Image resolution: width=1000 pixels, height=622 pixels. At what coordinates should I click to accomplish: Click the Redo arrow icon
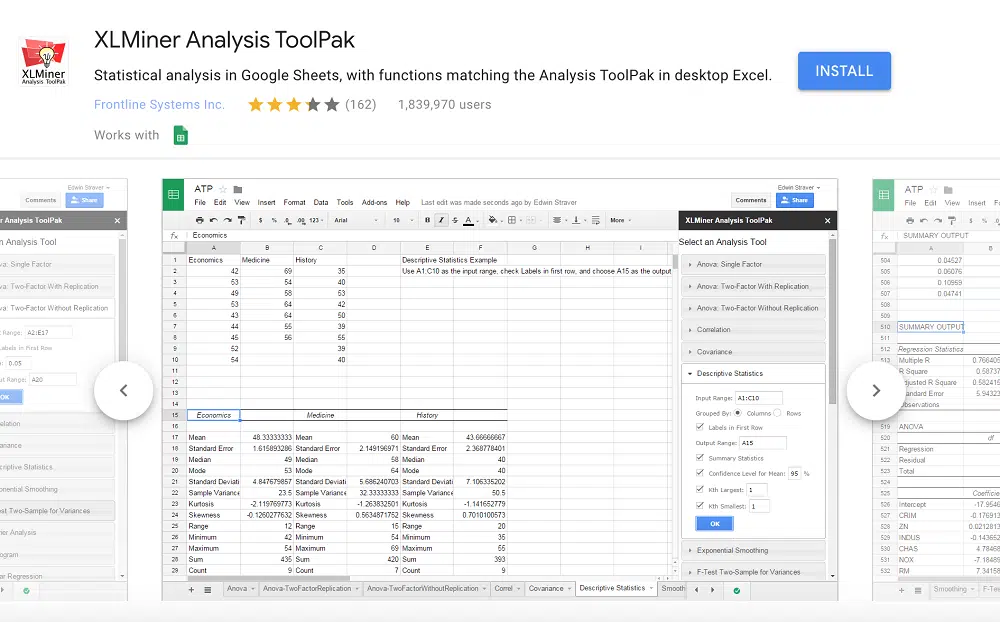pos(227,220)
